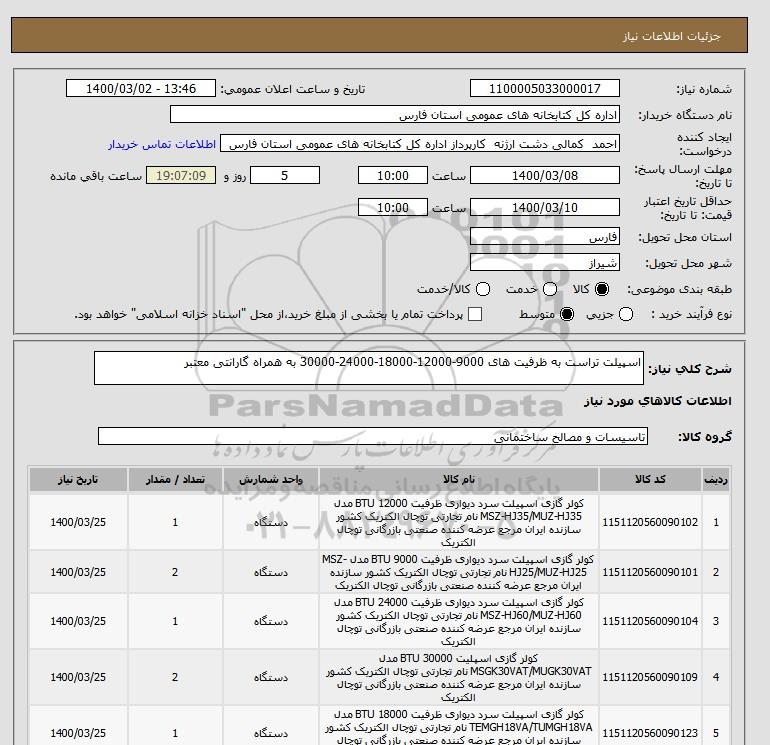Select the کالا radio button

602,289
